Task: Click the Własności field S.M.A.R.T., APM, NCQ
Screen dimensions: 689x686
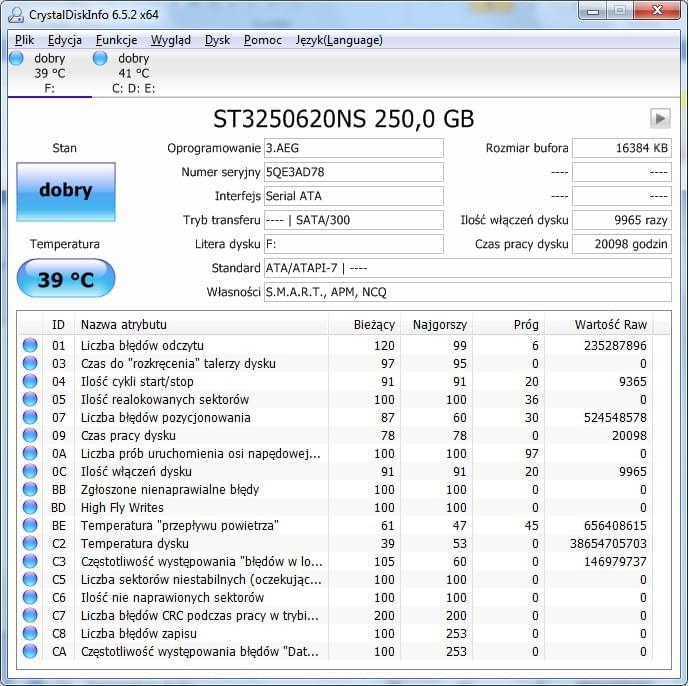Action: tap(468, 292)
